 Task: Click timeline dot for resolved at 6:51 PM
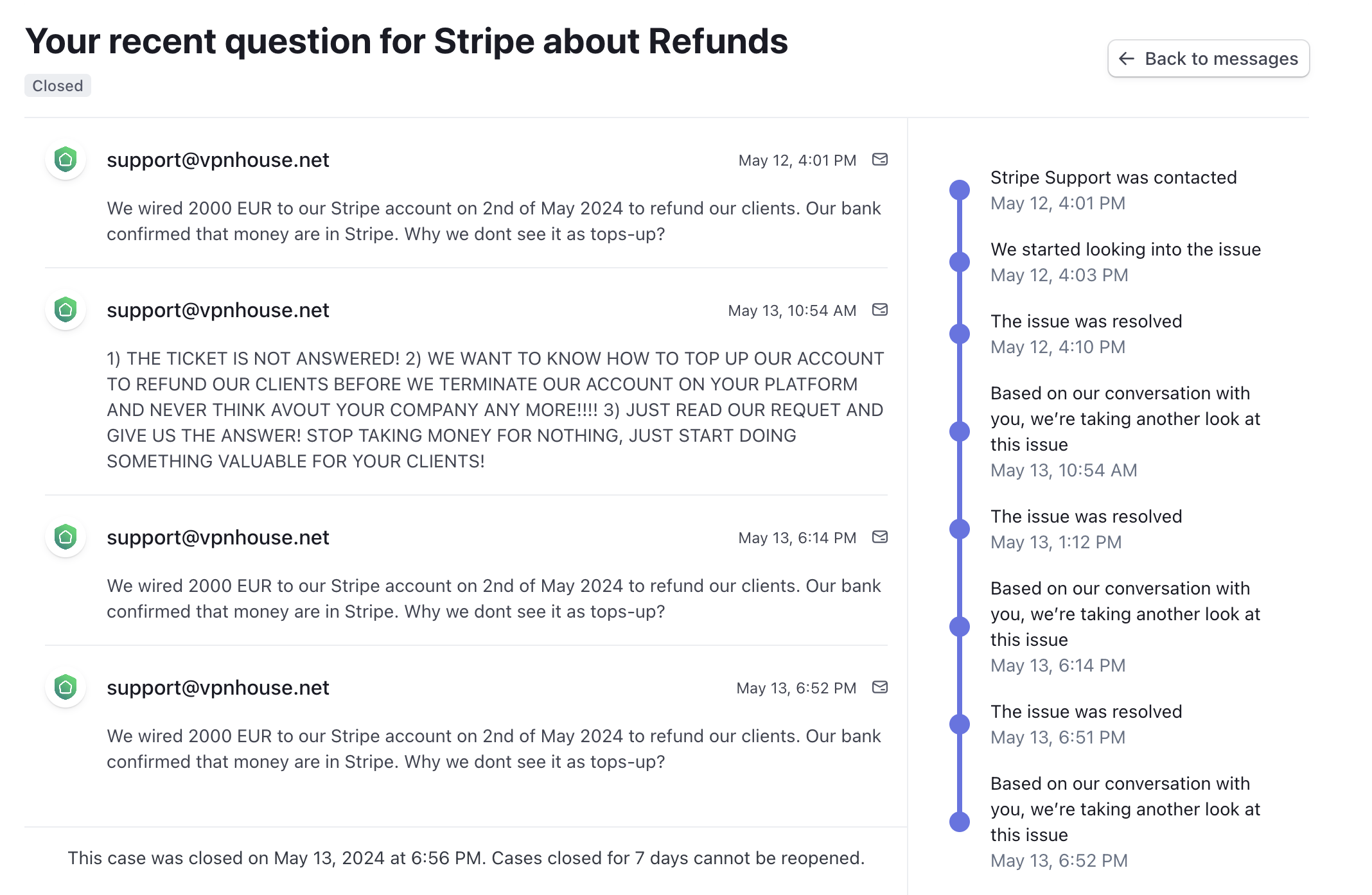pyautogui.click(x=960, y=724)
